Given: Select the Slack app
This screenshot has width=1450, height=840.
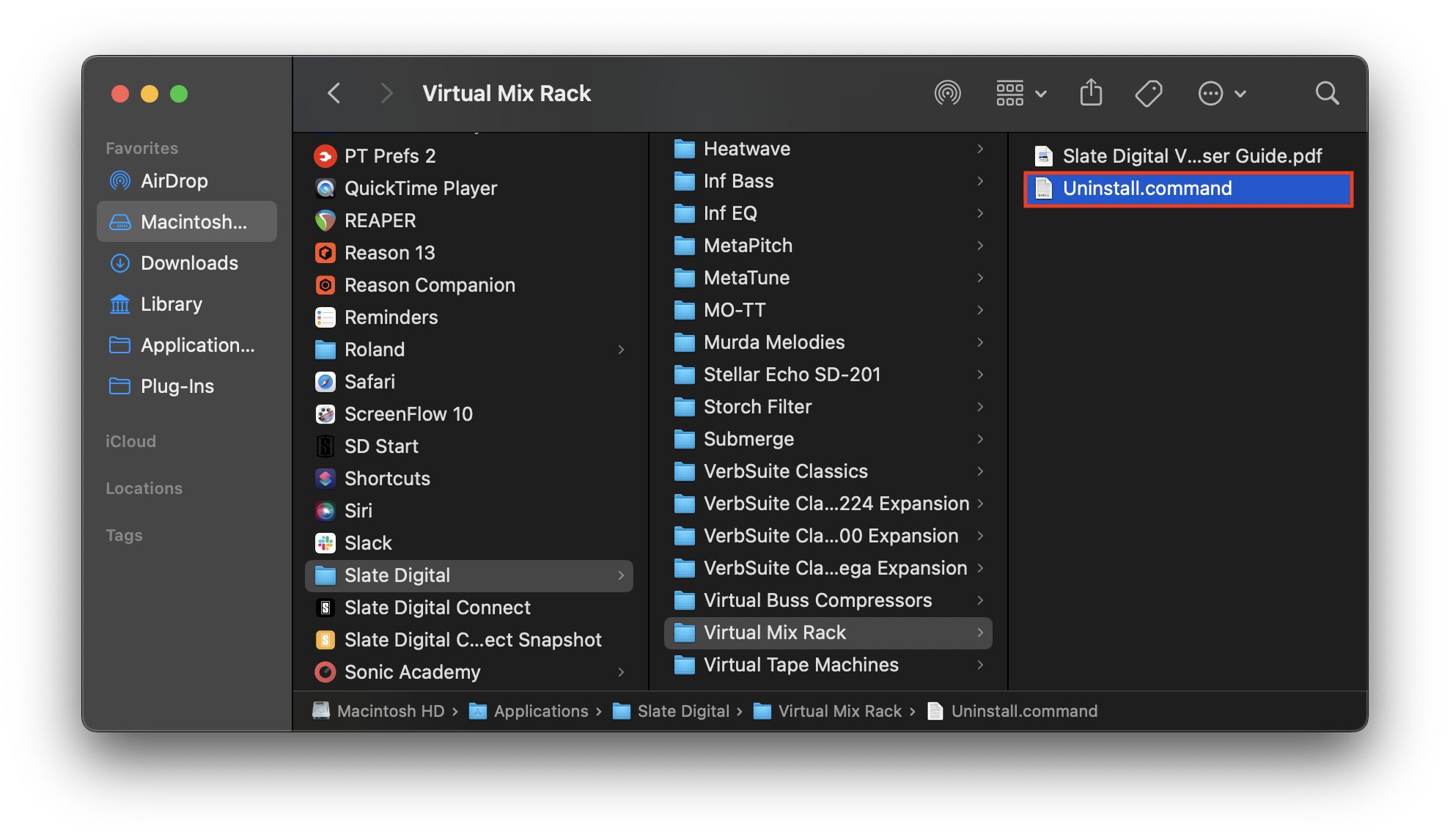Looking at the screenshot, I should [469, 543].
